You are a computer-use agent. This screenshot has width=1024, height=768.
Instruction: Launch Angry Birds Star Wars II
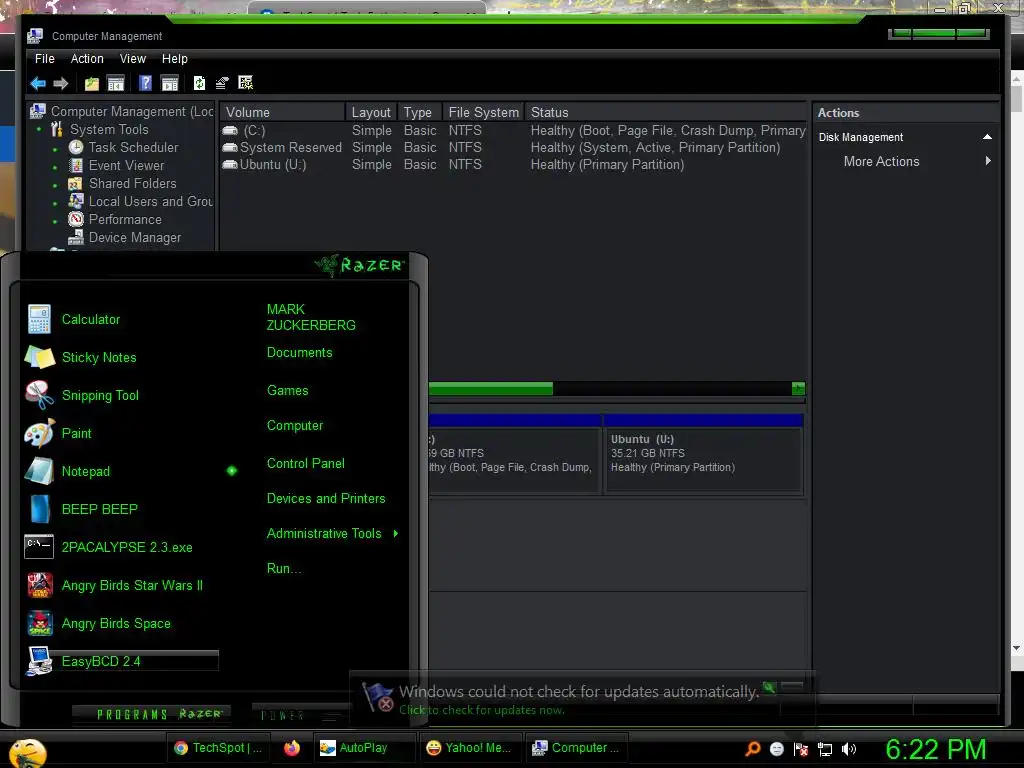[x=132, y=585]
